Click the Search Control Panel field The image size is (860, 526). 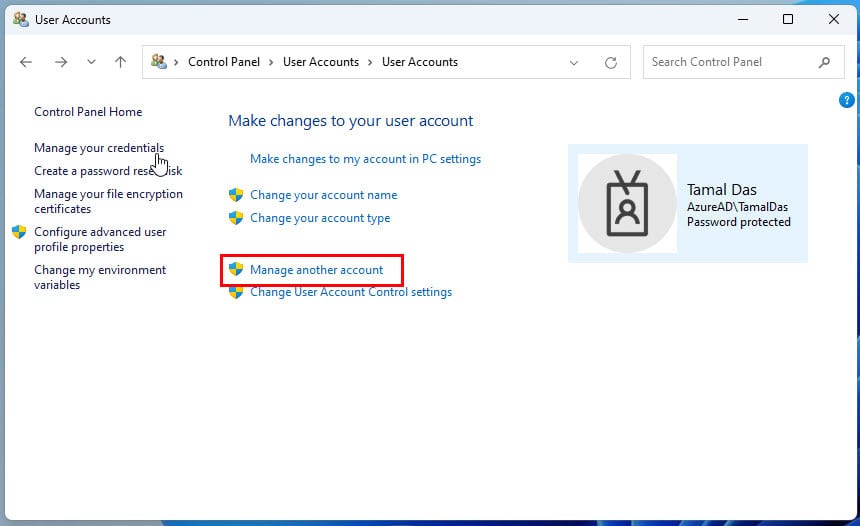[x=743, y=62]
